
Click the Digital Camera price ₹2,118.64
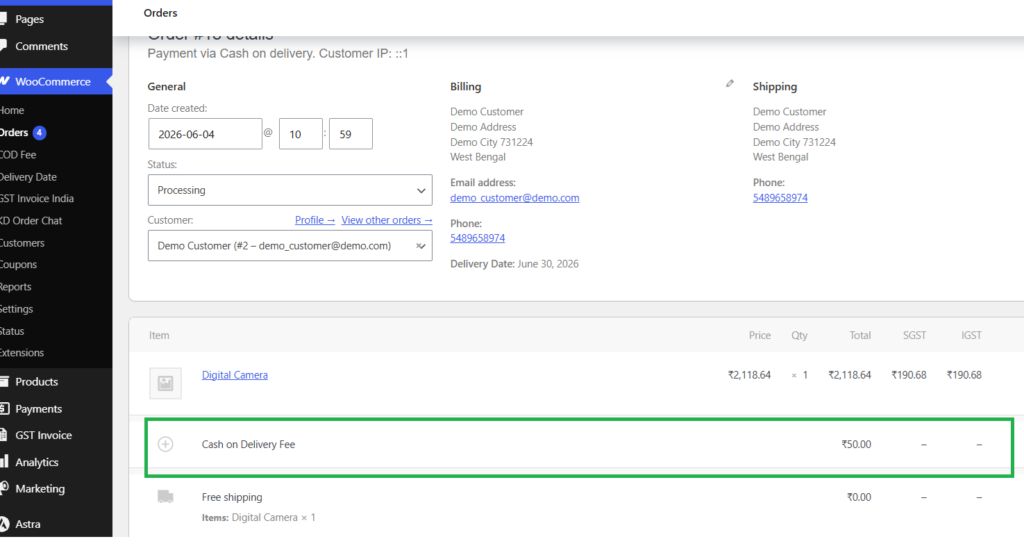click(x=749, y=375)
